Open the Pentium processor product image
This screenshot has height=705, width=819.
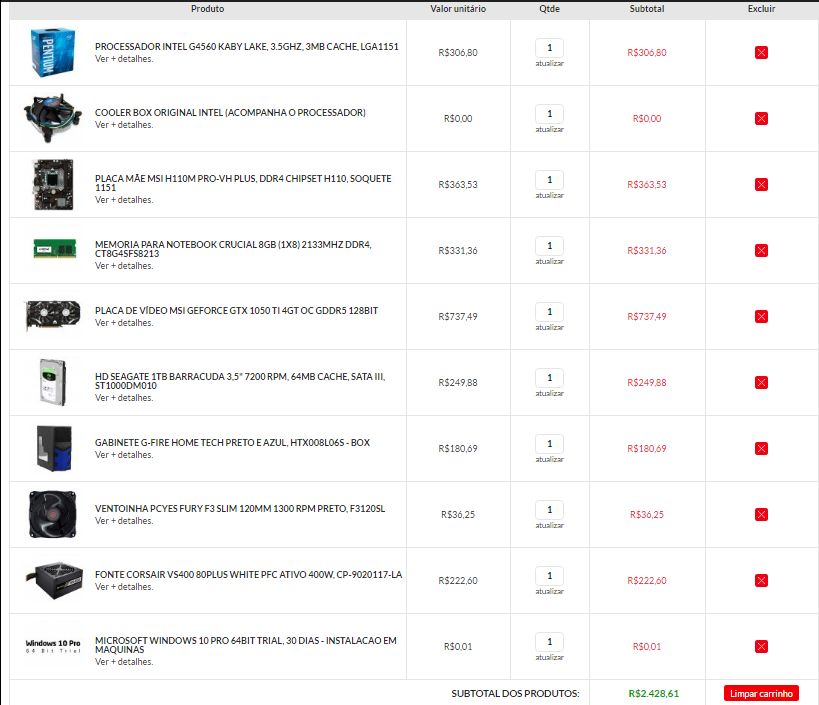[53, 52]
